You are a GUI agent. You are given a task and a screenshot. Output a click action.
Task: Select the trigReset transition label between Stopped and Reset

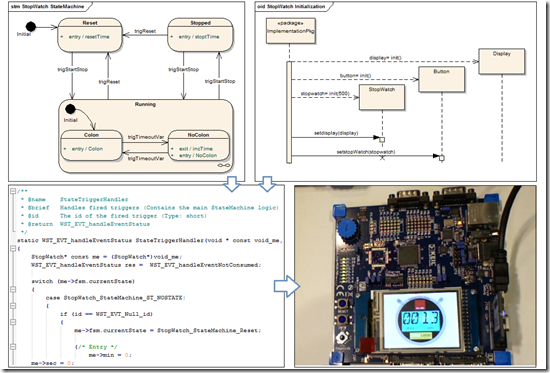[145, 31]
